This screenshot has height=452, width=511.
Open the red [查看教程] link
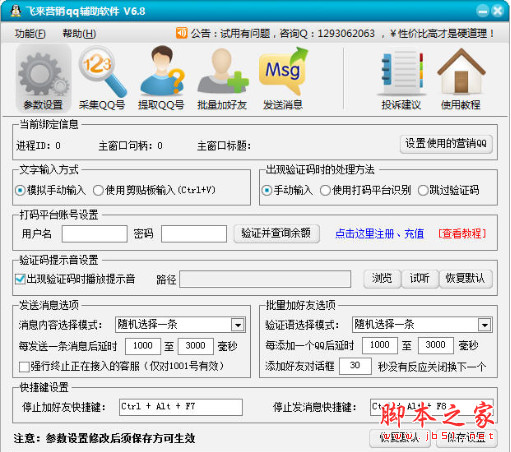(x=462, y=234)
